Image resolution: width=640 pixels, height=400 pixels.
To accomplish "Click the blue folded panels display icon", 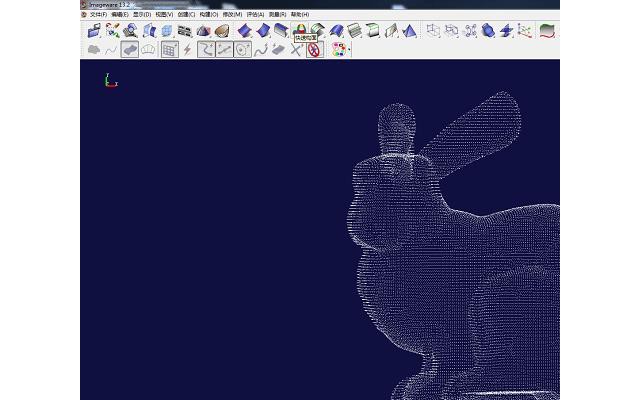I will point(149,31).
